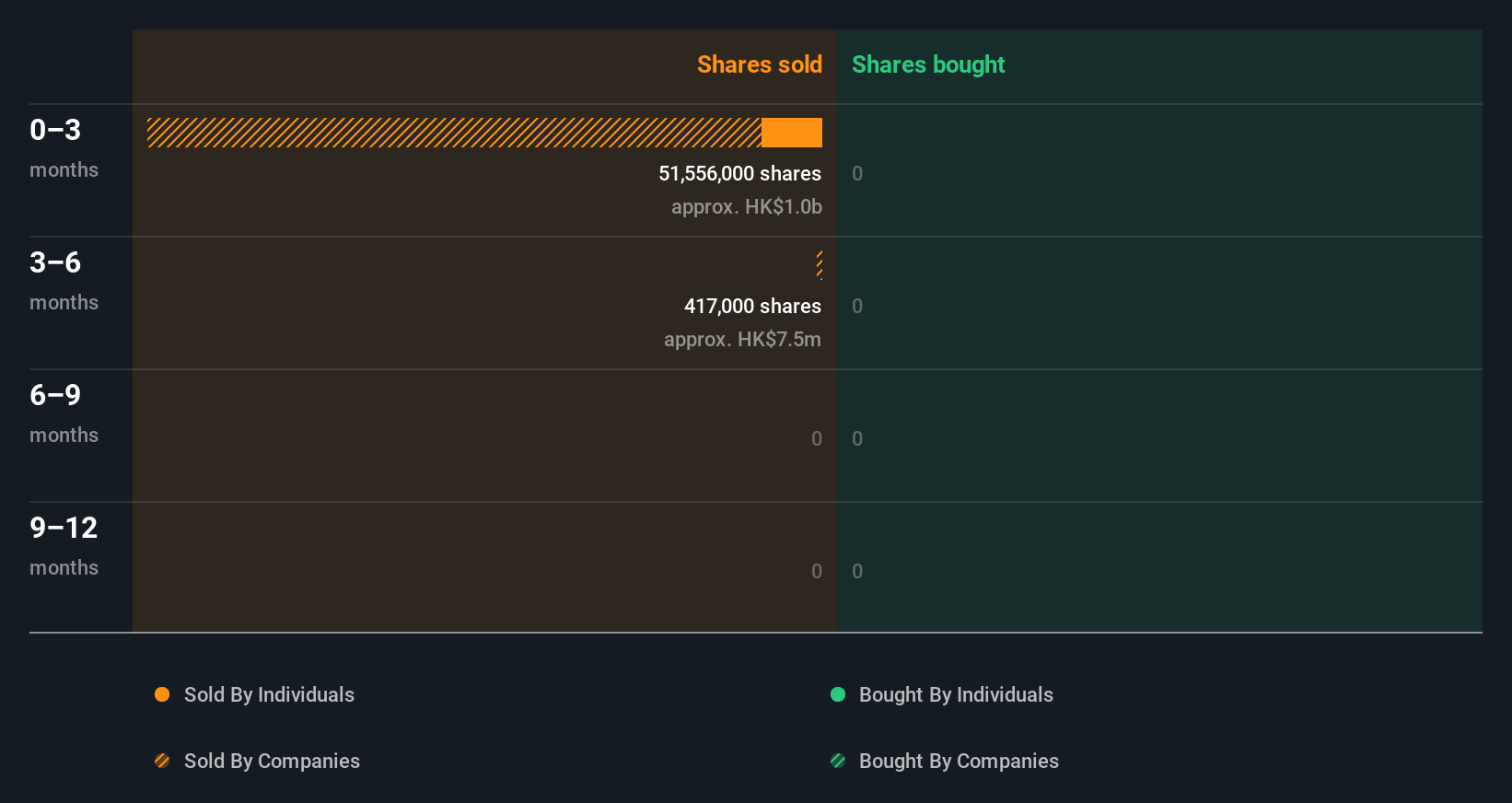
Task: Click the 3–6 months row label
Action: coord(64,281)
